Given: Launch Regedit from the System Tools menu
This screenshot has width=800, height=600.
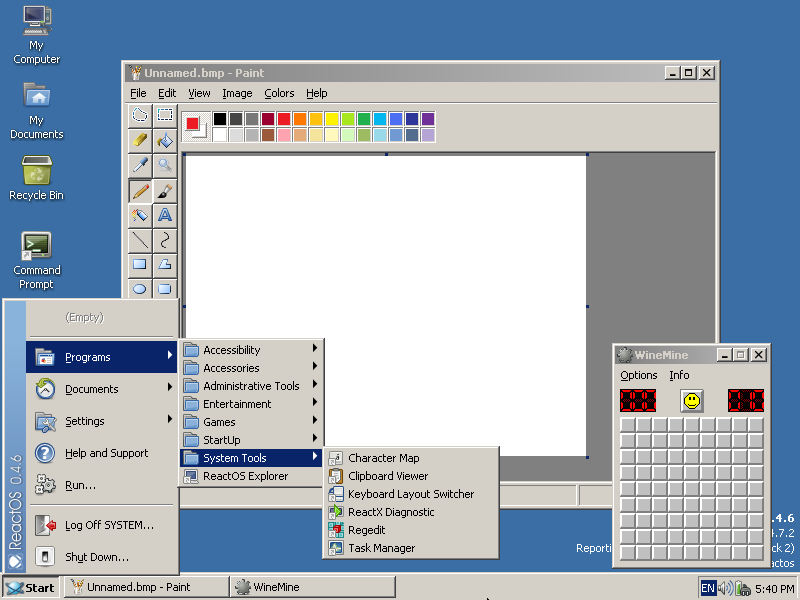Looking at the screenshot, I should 411,530.
